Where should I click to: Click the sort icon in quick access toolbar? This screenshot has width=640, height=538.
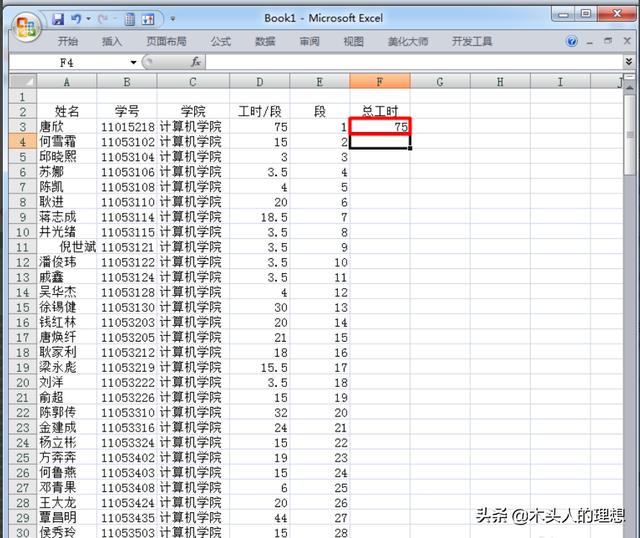coord(148,19)
